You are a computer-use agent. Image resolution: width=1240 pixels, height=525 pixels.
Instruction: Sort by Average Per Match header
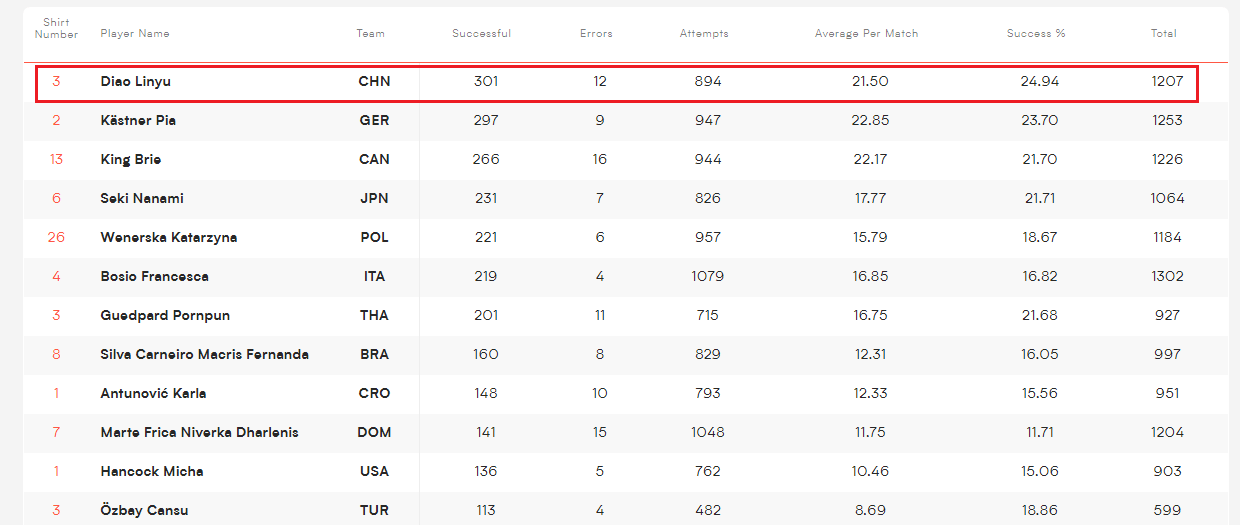[866, 33]
